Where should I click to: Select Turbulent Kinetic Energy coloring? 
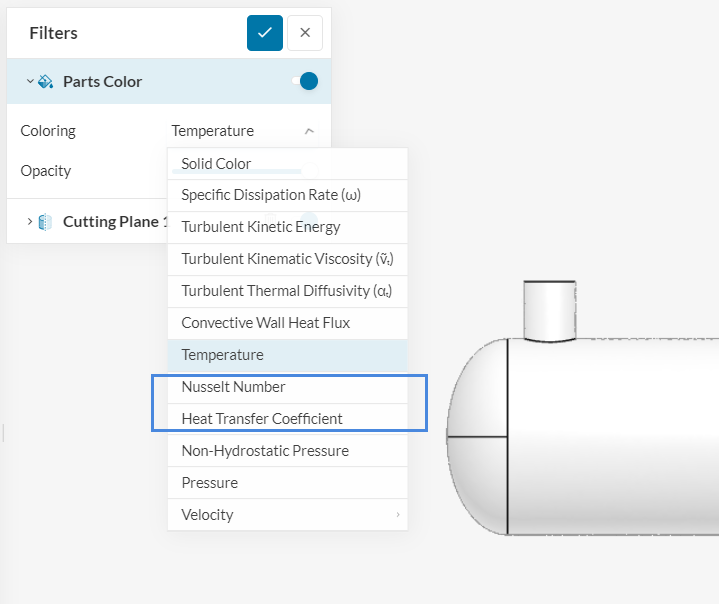coord(260,227)
